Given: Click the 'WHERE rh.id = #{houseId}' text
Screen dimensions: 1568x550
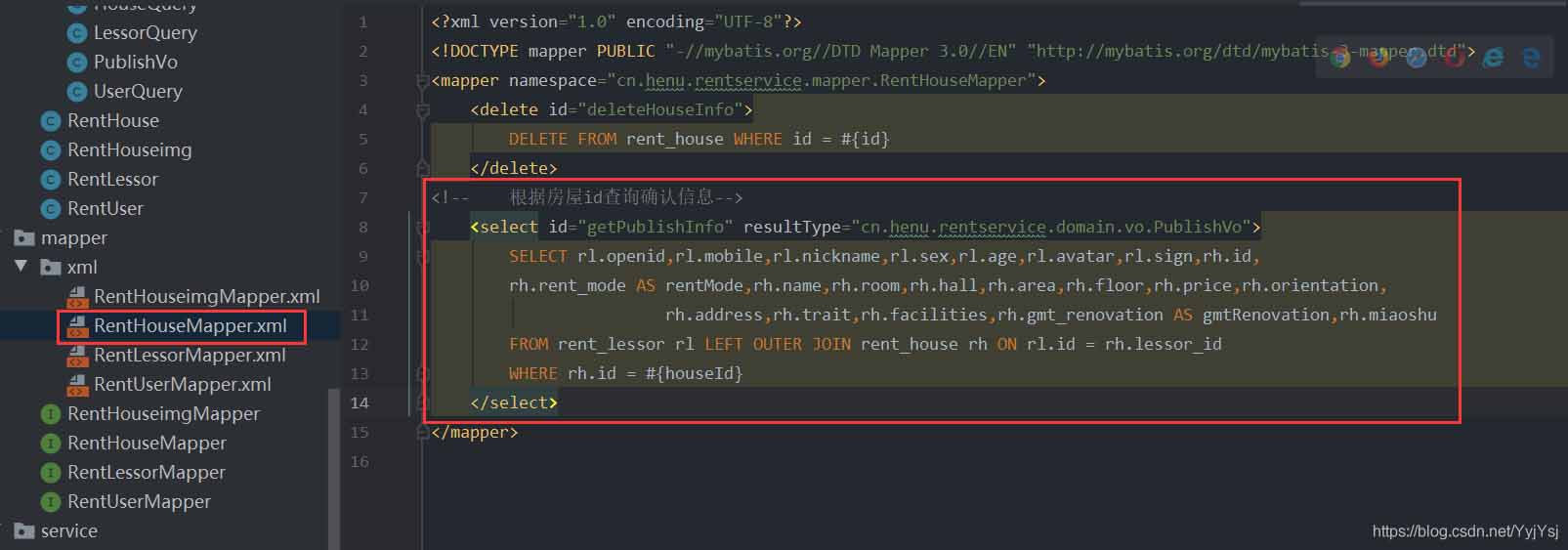Looking at the screenshot, I should click(625, 373).
